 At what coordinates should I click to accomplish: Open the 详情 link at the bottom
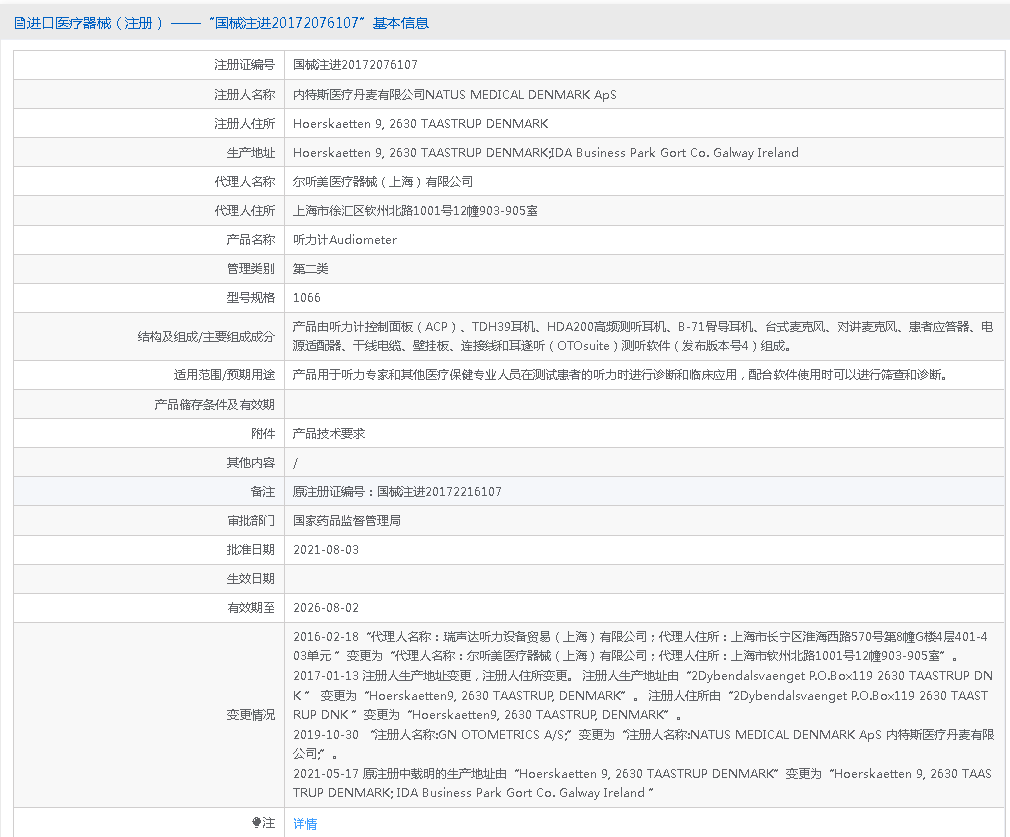[x=305, y=824]
